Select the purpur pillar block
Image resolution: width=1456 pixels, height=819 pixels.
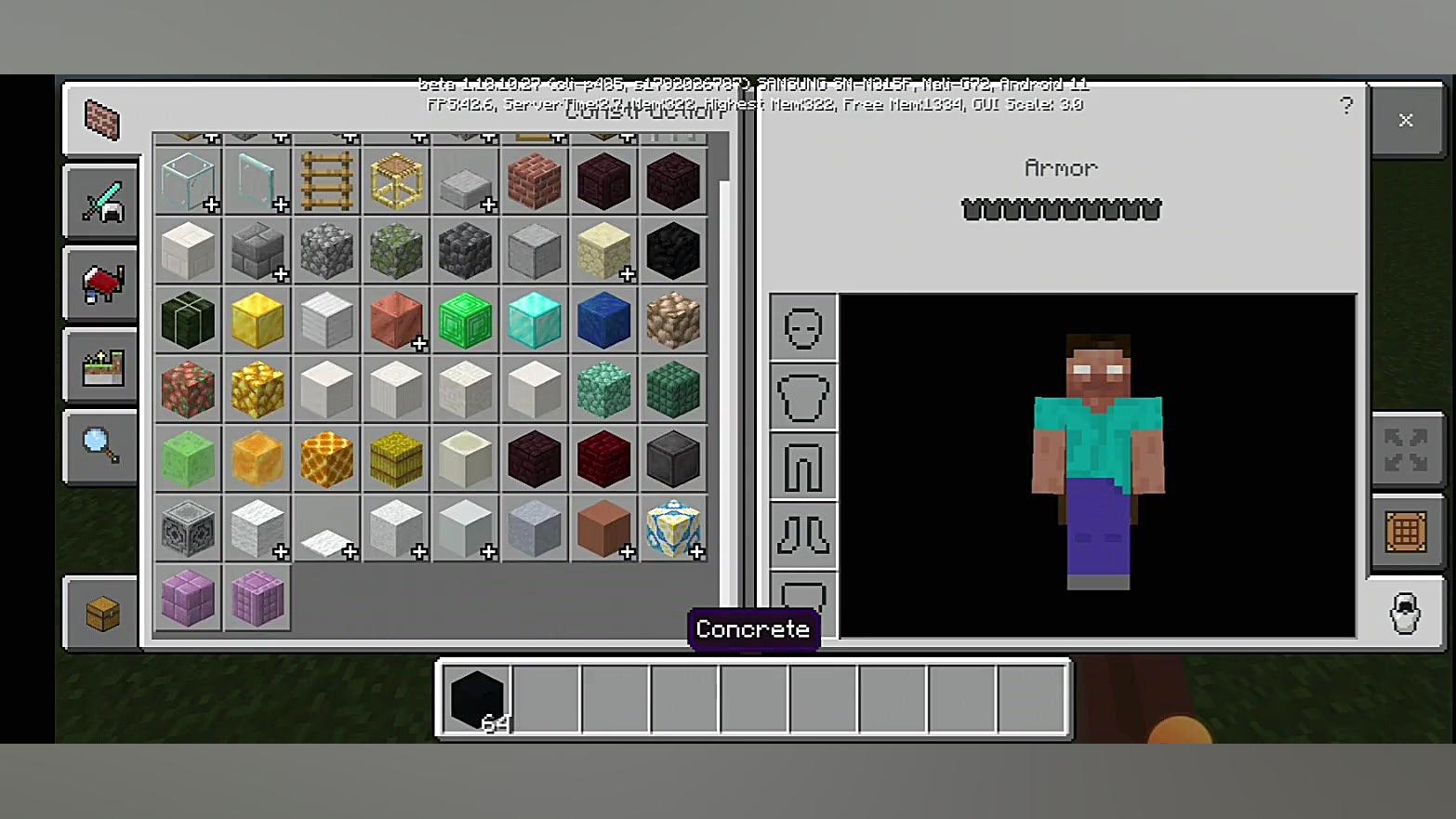coord(258,599)
